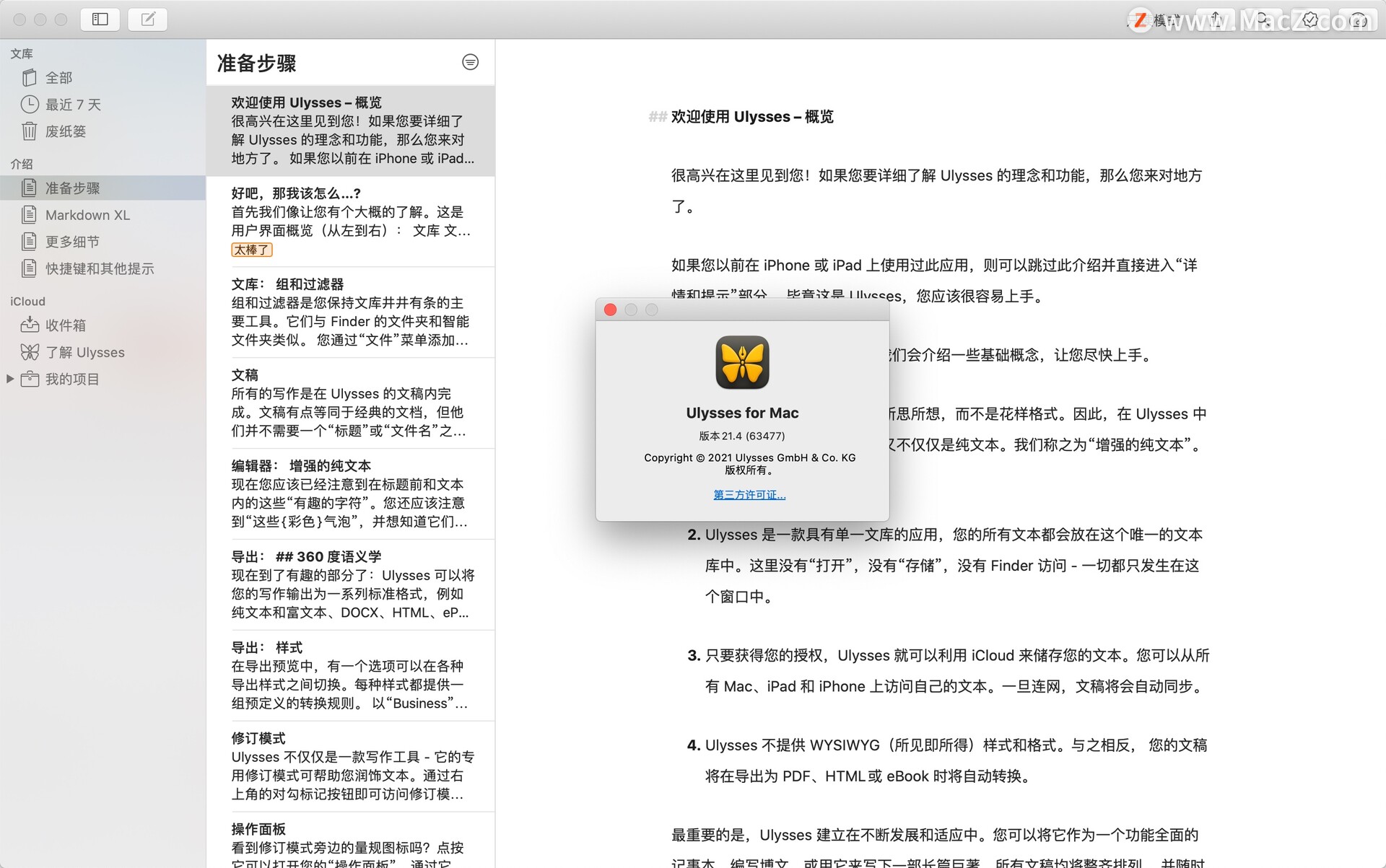Select sheet 欢迎使用 Ulysses – 概览

point(351,131)
